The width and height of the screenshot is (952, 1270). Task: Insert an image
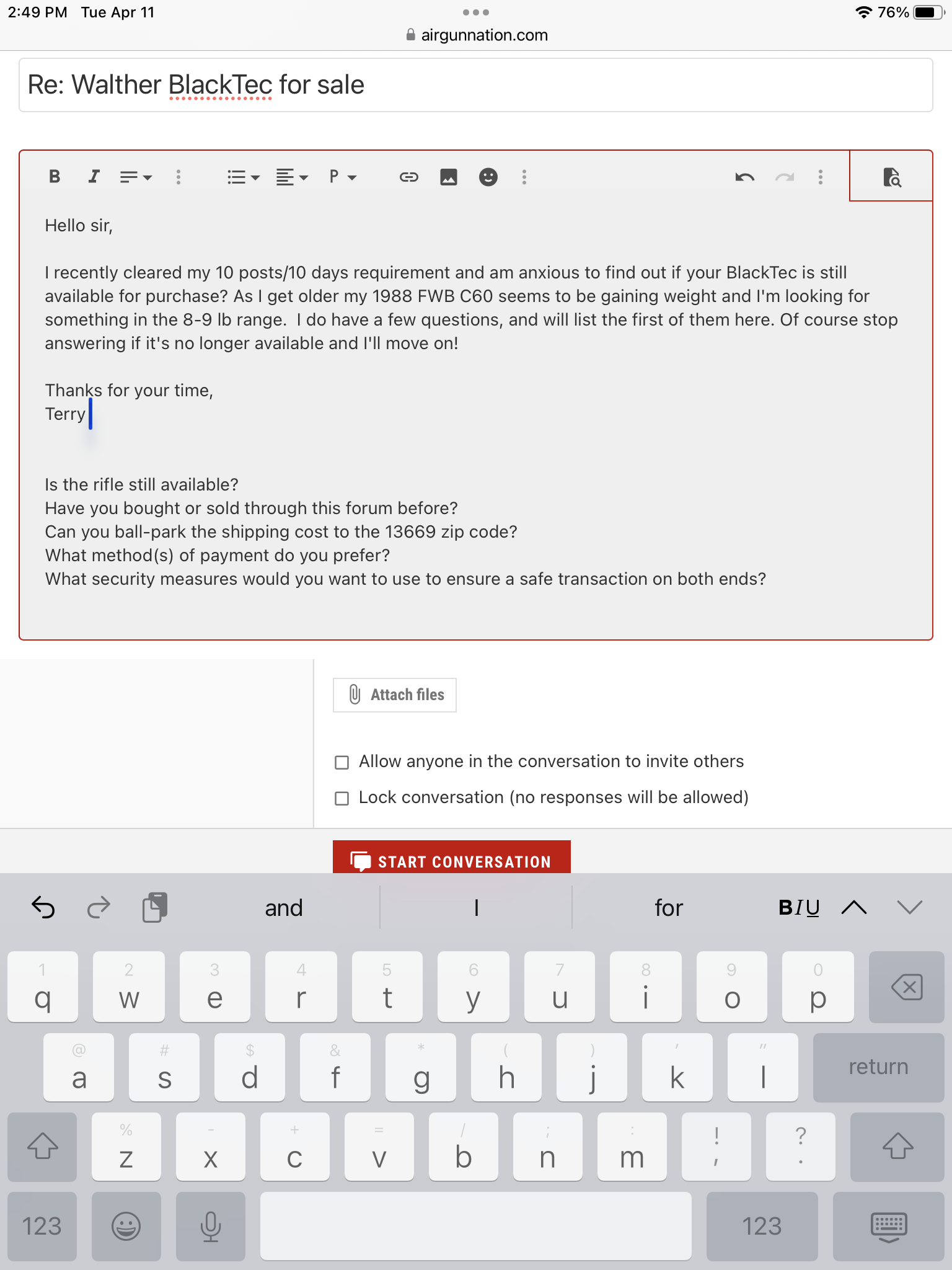click(449, 177)
